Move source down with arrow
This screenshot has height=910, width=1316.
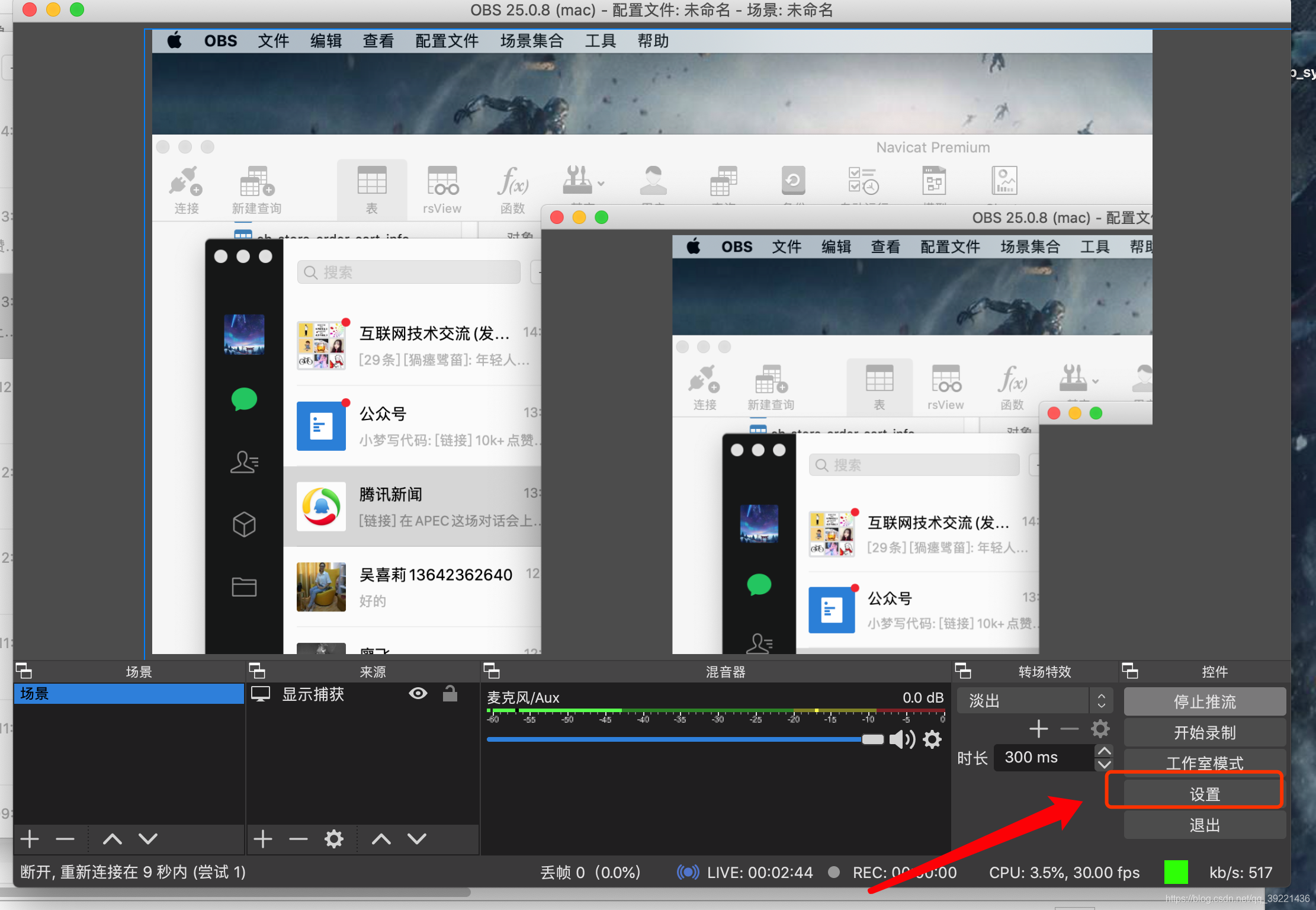[x=417, y=838]
